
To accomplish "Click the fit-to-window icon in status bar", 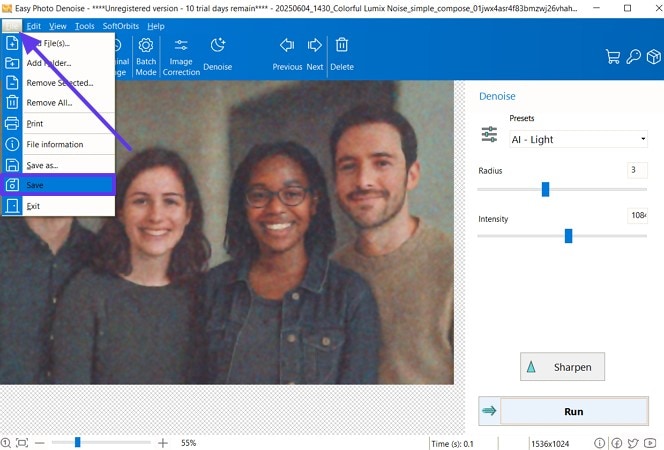I will [x=22, y=443].
